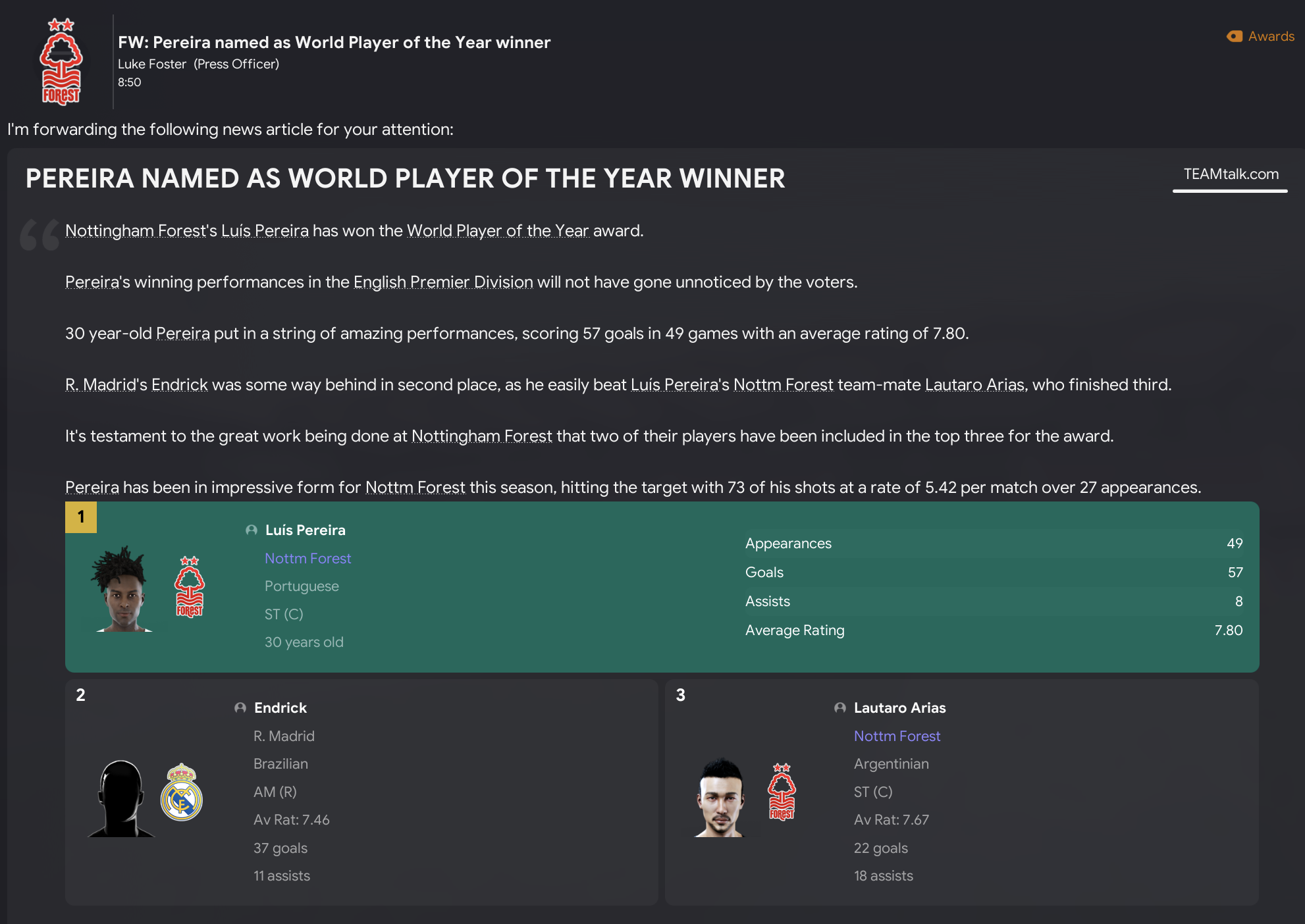Screen dimensions: 1305x924
Task: Click the Real Madrid club badge
Action: point(182,792)
